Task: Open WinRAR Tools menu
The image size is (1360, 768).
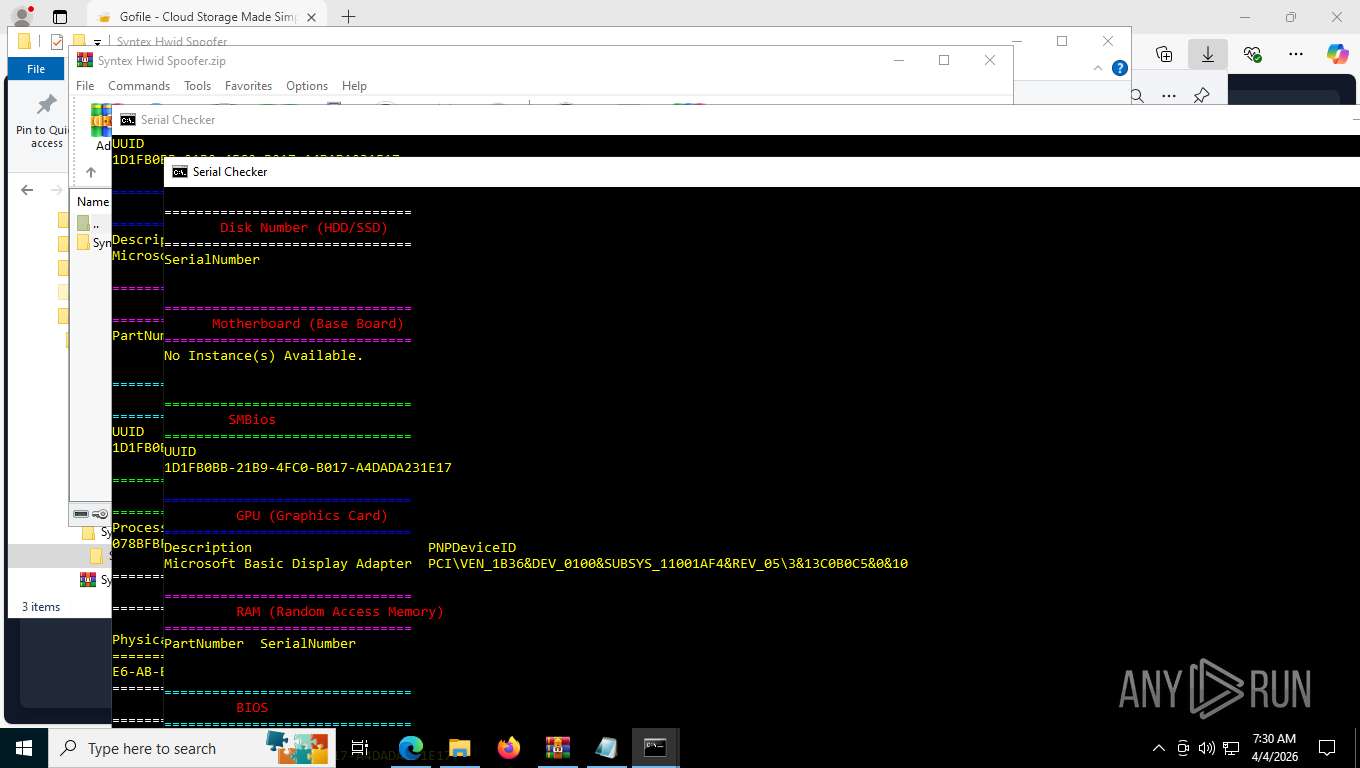Action: point(197,86)
